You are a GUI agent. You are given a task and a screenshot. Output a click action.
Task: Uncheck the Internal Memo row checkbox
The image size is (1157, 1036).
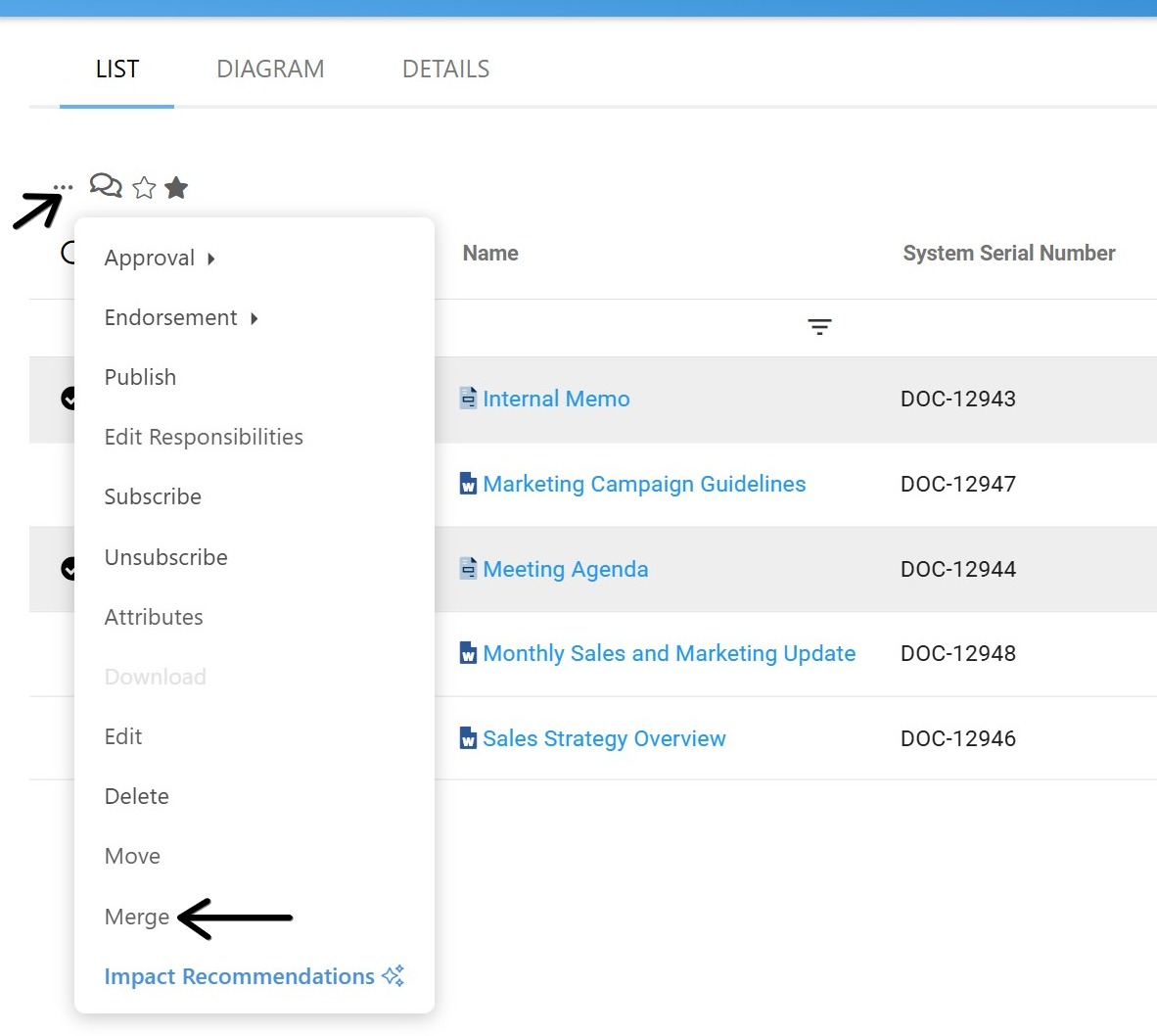(x=69, y=398)
